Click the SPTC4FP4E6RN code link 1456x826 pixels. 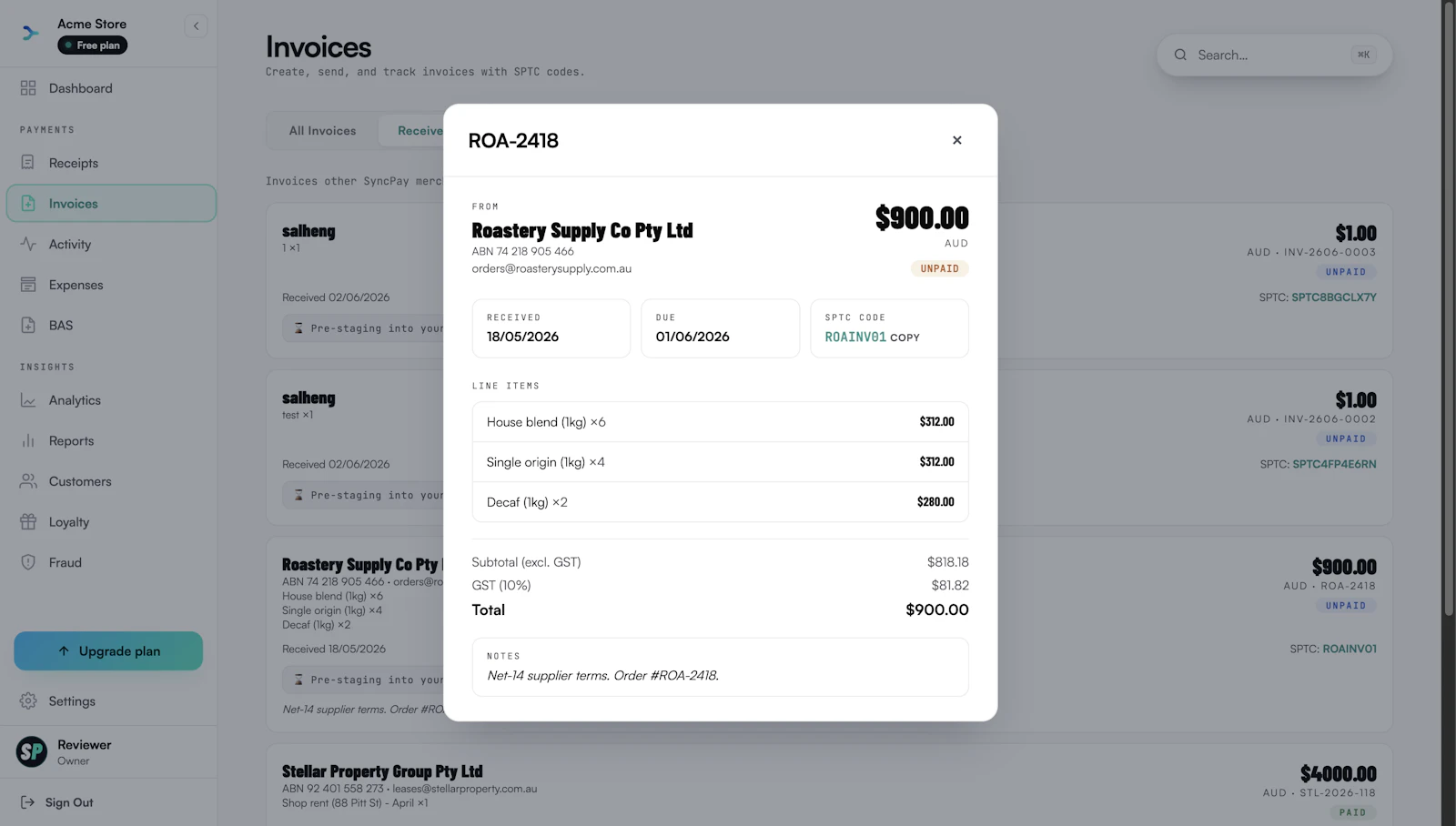pyautogui.click(x=1334, y=464)
